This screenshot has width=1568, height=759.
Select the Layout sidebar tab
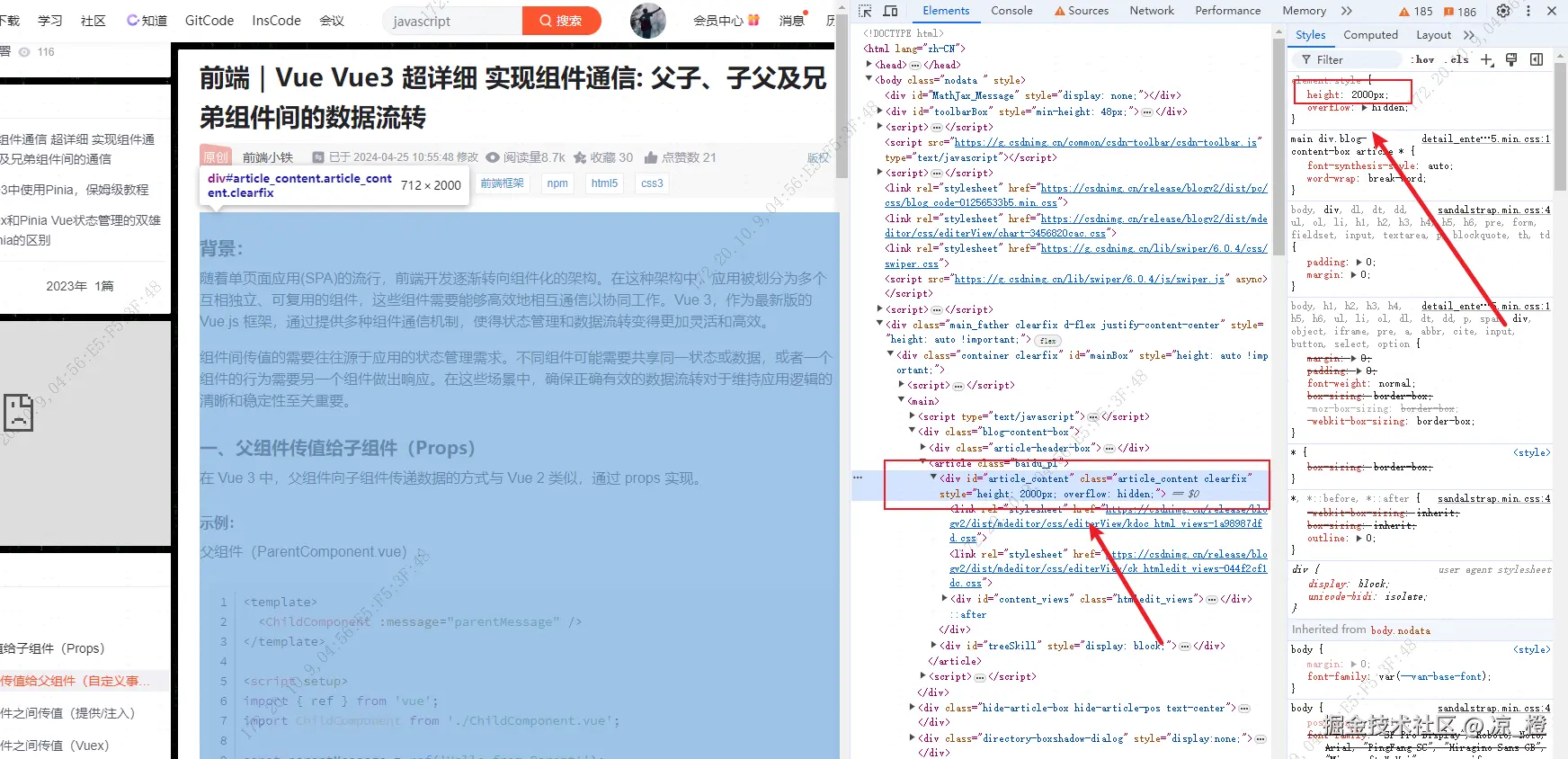1433,35
